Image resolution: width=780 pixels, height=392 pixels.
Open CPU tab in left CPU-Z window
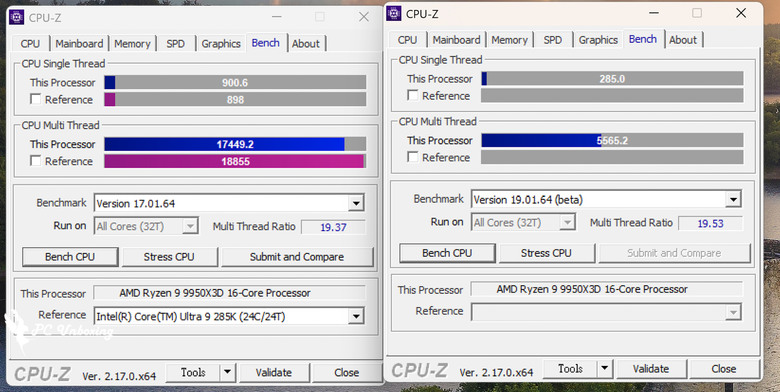[30, 44]
